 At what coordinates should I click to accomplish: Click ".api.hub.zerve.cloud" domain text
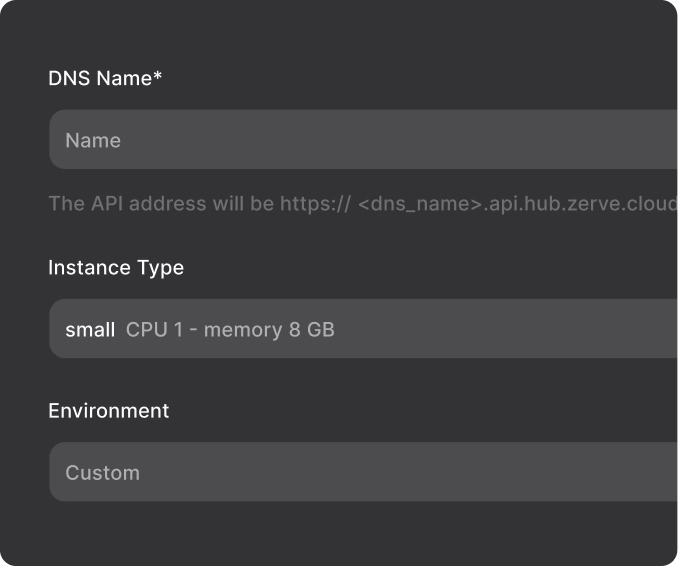pos(580,204)
